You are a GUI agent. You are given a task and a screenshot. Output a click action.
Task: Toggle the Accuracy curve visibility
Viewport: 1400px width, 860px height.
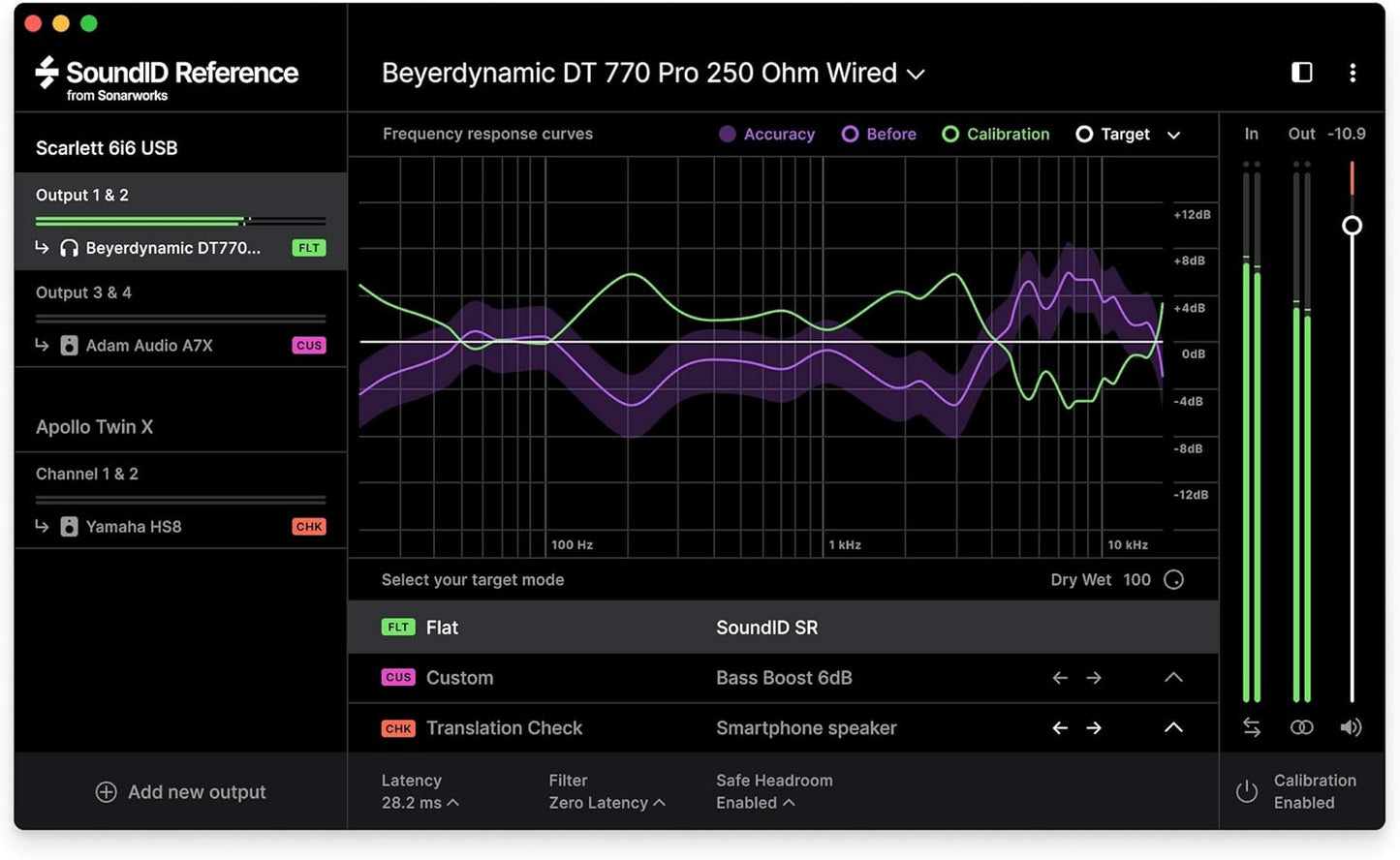pyautogui.click(x=766, y=134)
